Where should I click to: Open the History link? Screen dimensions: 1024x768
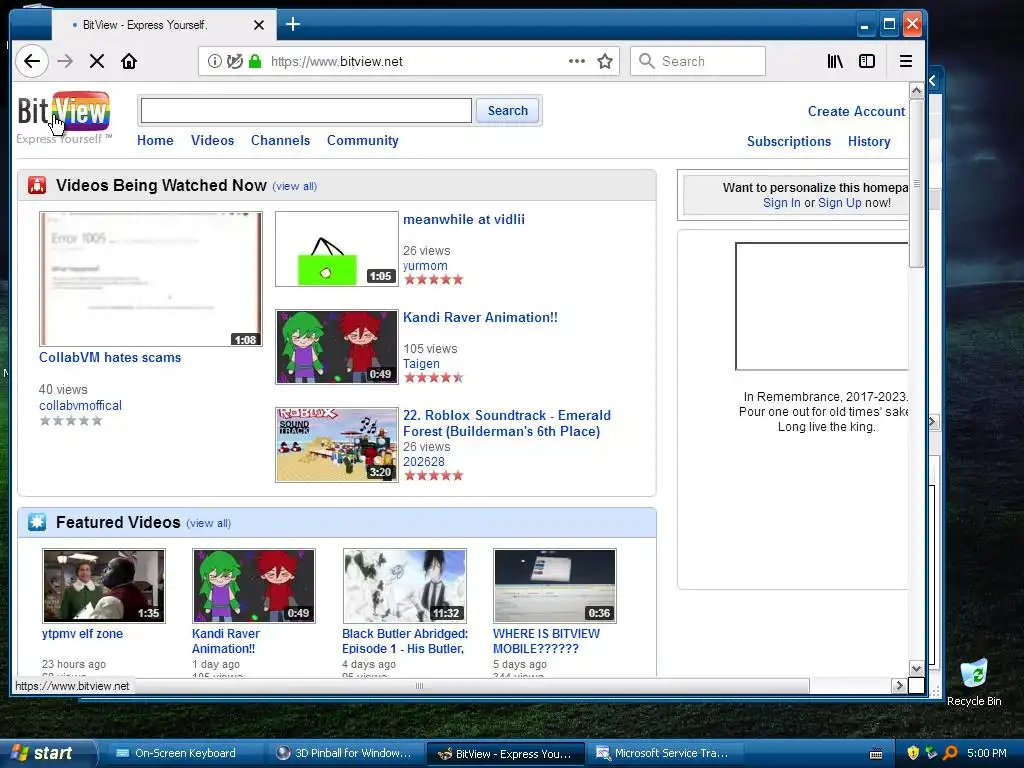click(x=869, y=142)
